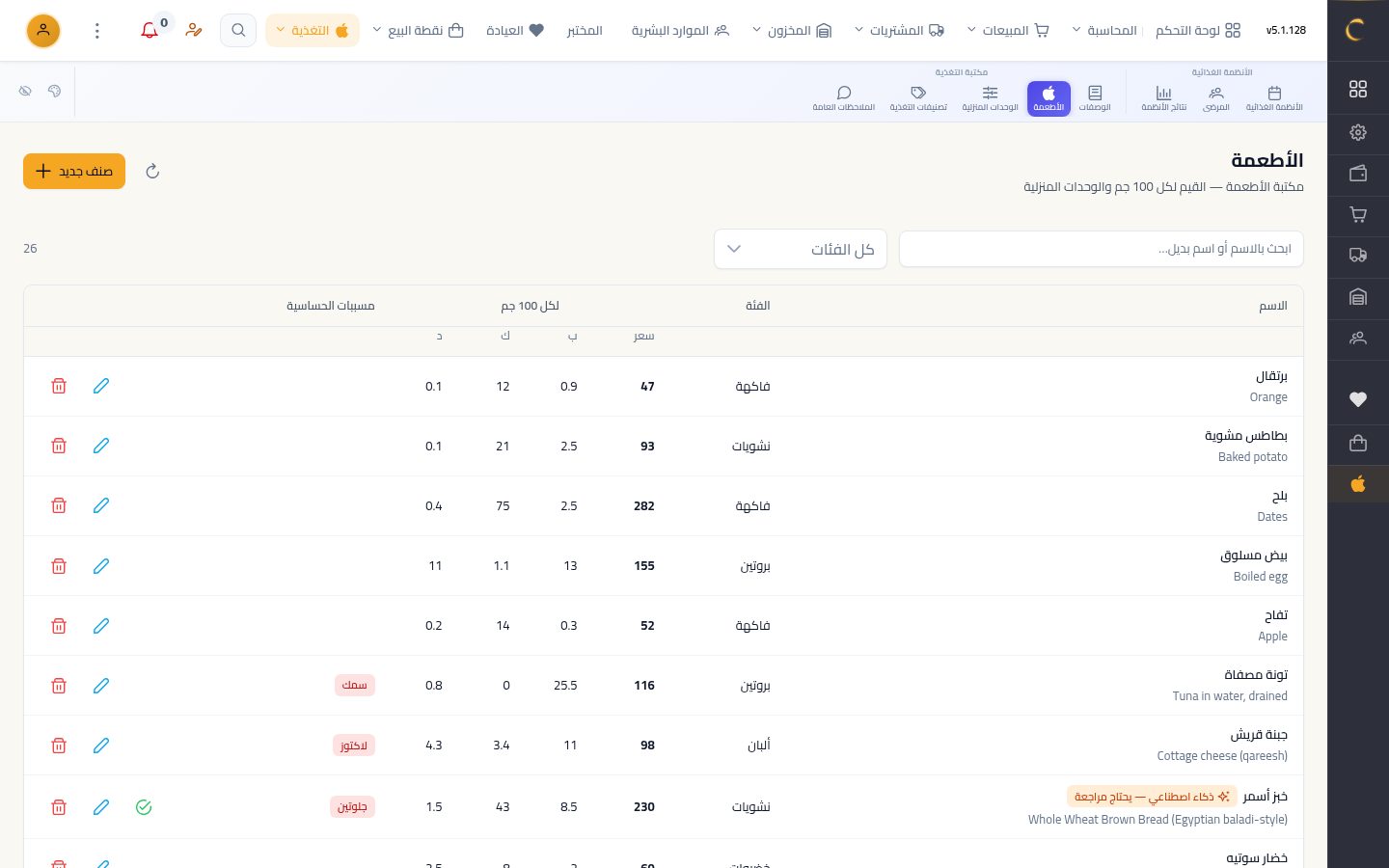Expand the All Categories (كل الفئات) dropdown
Viewport: 1389px width, 868px height.
801,249
